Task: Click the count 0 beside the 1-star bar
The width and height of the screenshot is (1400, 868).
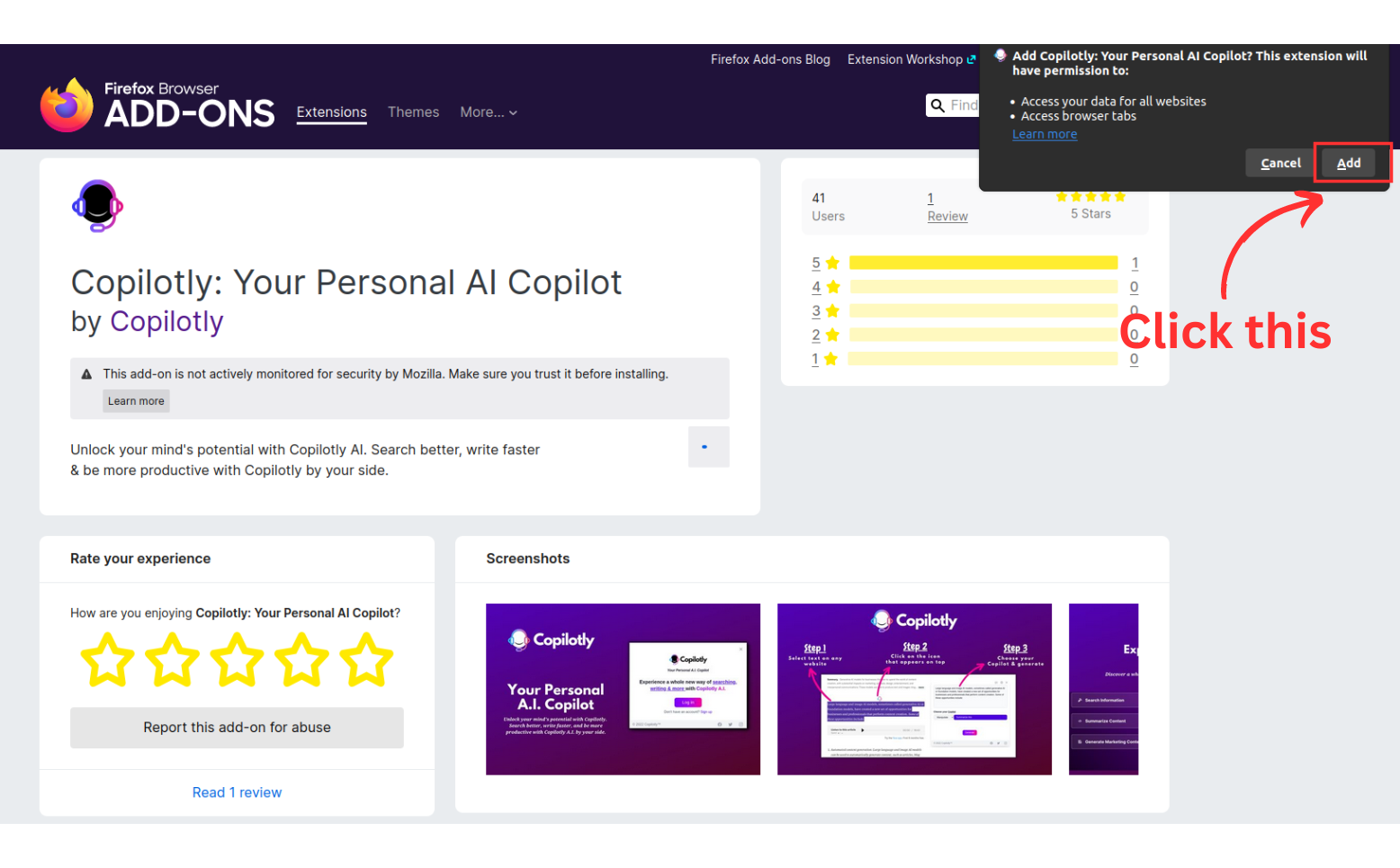Action: [1134, 359]
